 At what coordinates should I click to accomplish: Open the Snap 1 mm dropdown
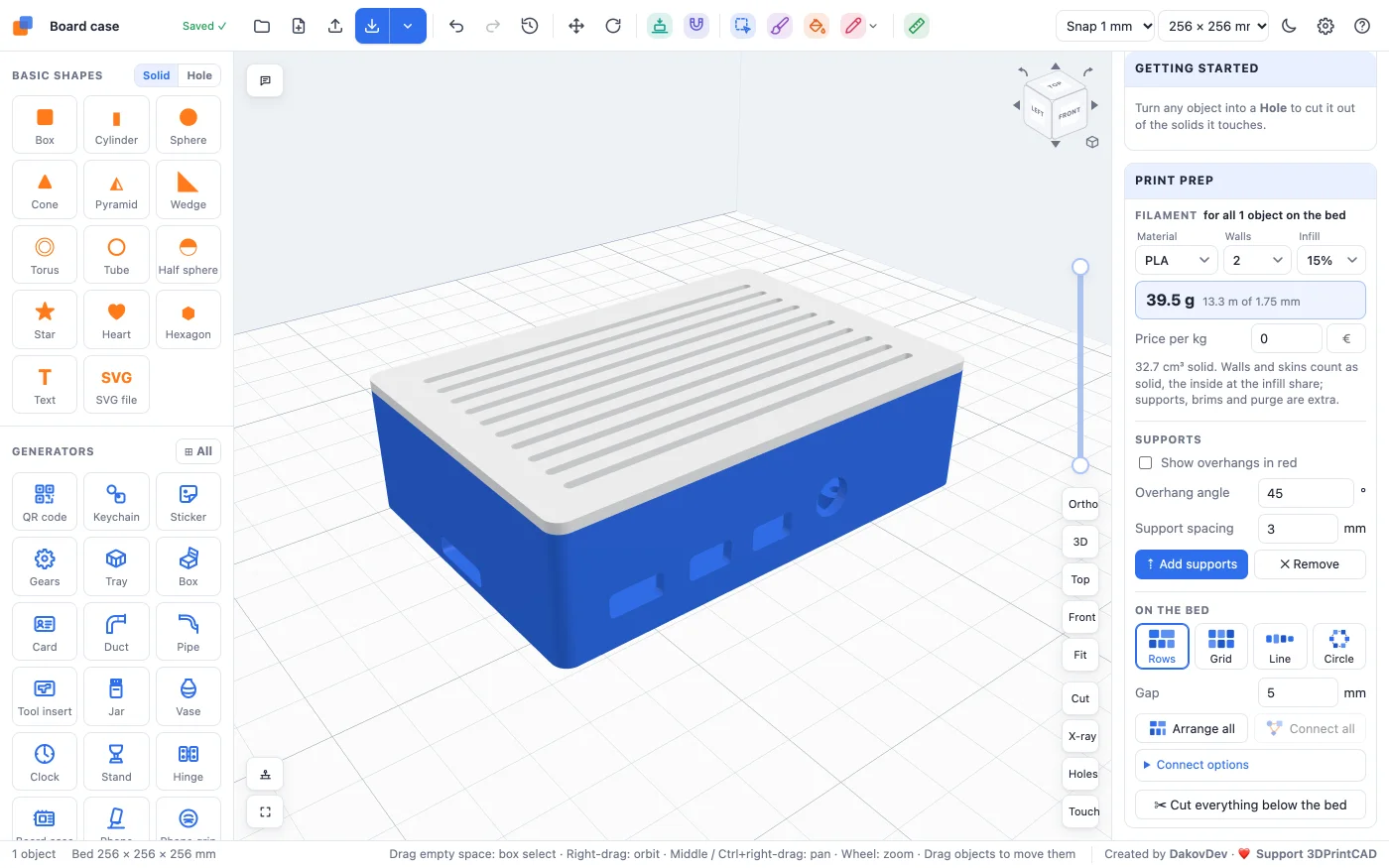[1106, 26]
